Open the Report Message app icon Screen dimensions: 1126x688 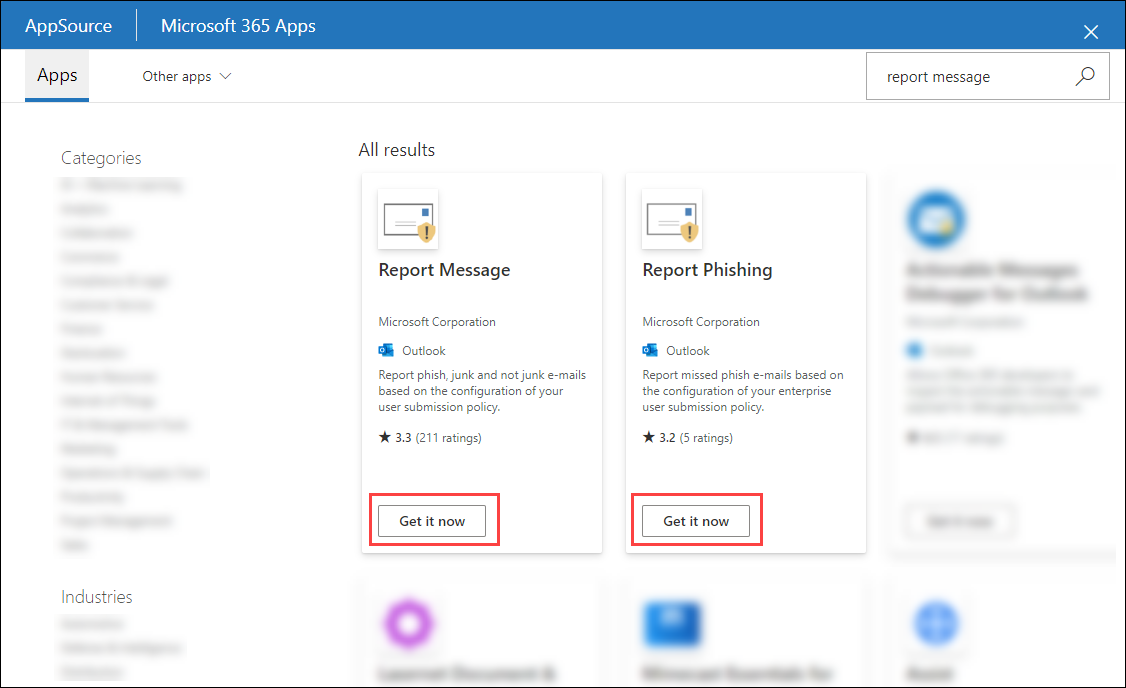408,219
